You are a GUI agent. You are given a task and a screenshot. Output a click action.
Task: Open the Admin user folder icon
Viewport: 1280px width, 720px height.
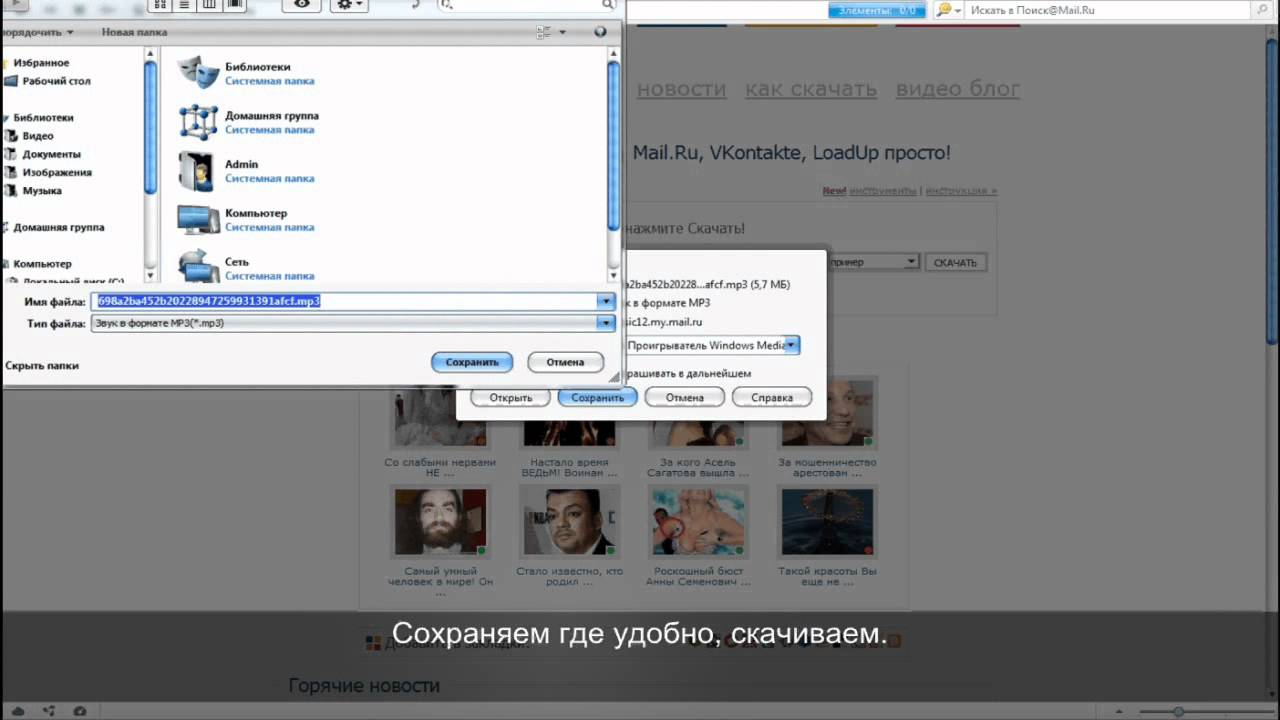[196, 171]
